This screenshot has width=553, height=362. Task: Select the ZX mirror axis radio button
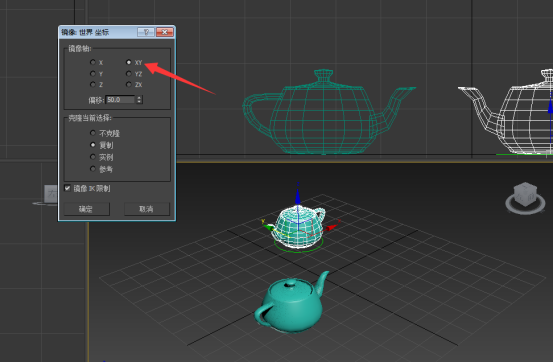pos(128,84)
